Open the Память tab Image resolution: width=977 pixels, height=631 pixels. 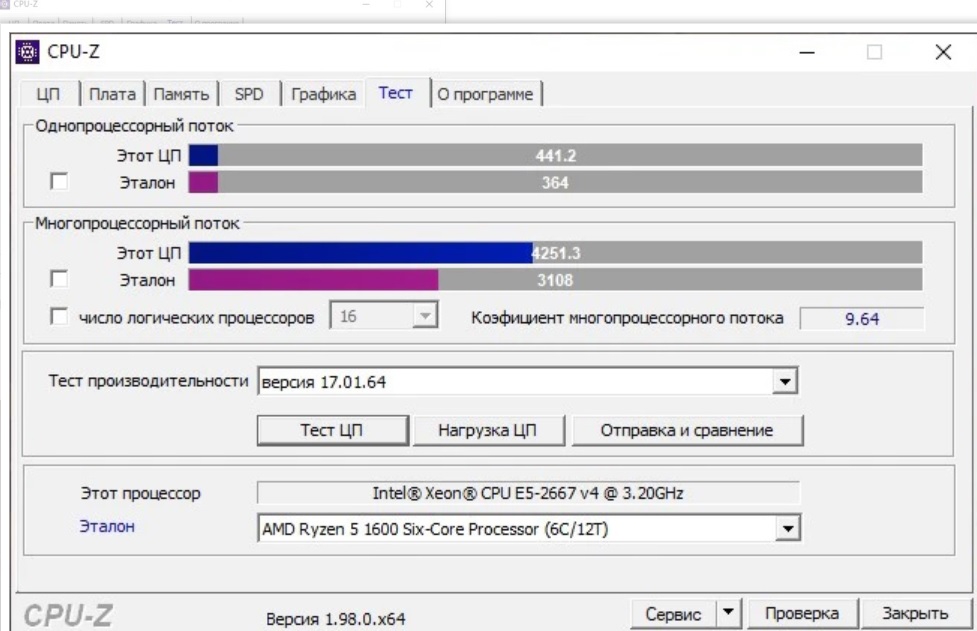coord(181,94)
